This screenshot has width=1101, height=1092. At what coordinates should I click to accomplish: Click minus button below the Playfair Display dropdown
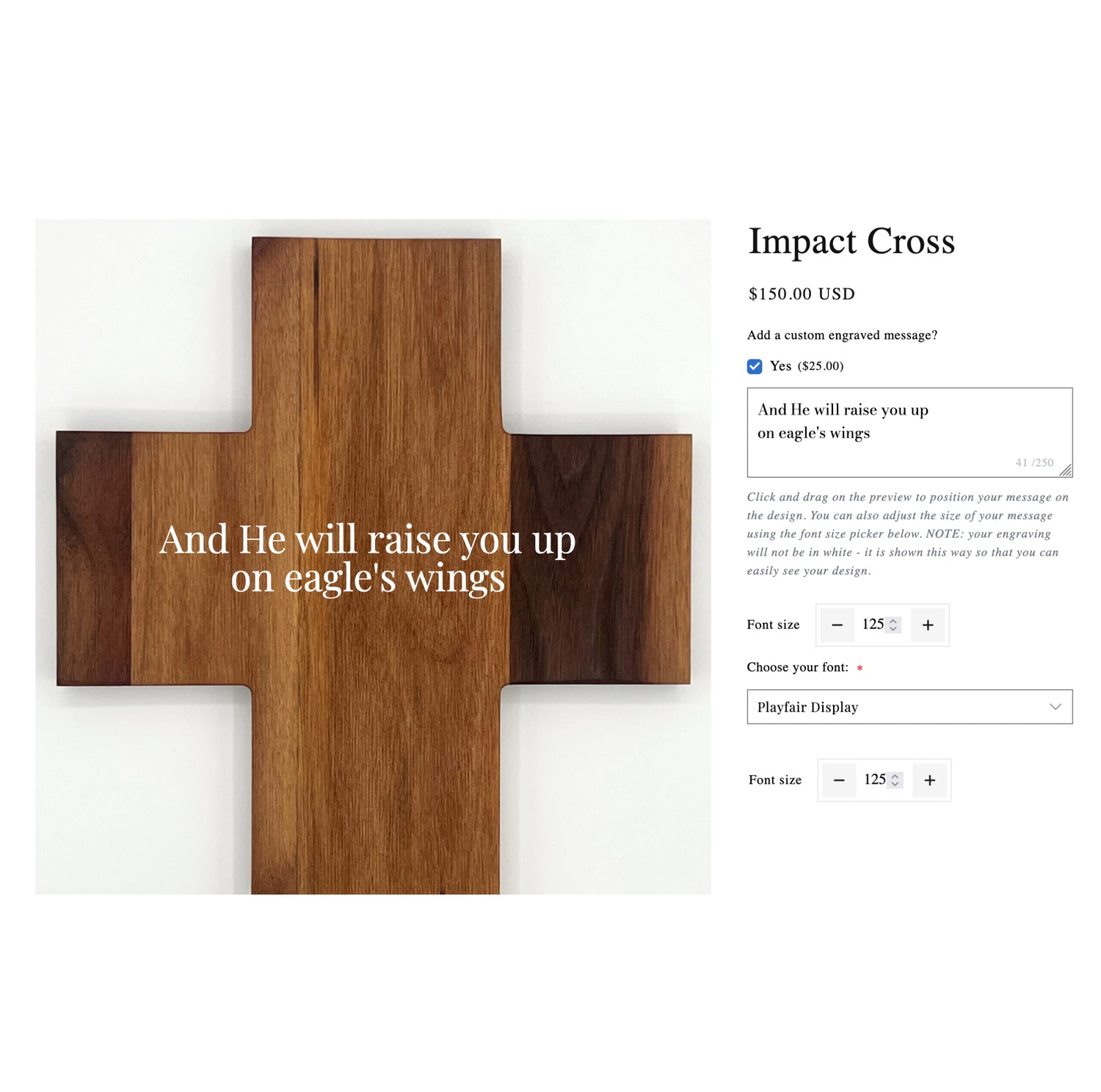click(x=839, y=781)
